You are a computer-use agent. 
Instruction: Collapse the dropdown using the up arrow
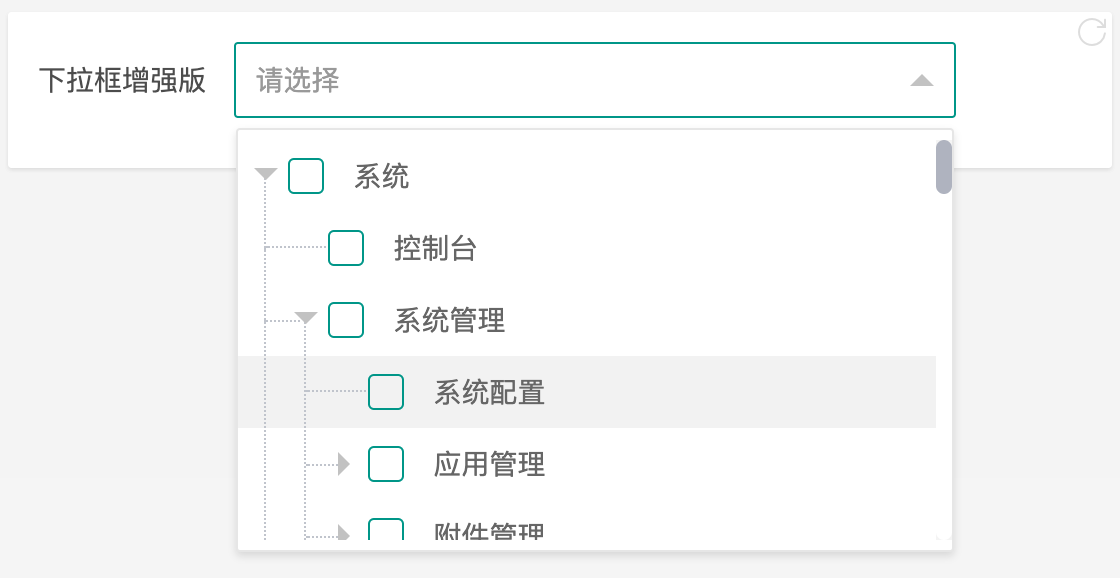(x=921, y=81)
